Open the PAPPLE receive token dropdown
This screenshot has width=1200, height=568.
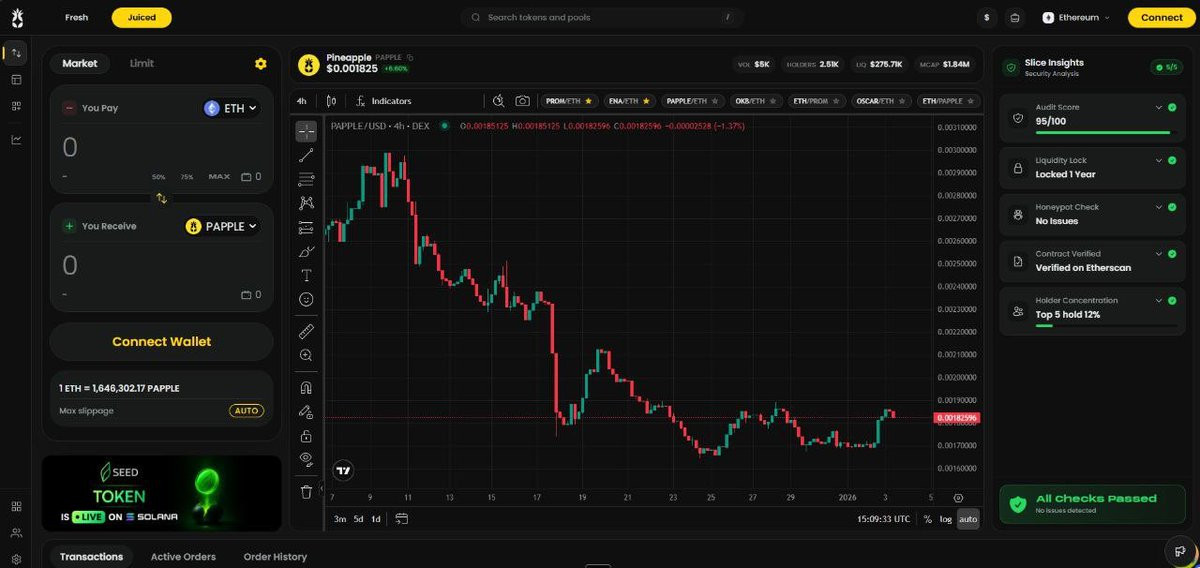(x=221, y=226)
